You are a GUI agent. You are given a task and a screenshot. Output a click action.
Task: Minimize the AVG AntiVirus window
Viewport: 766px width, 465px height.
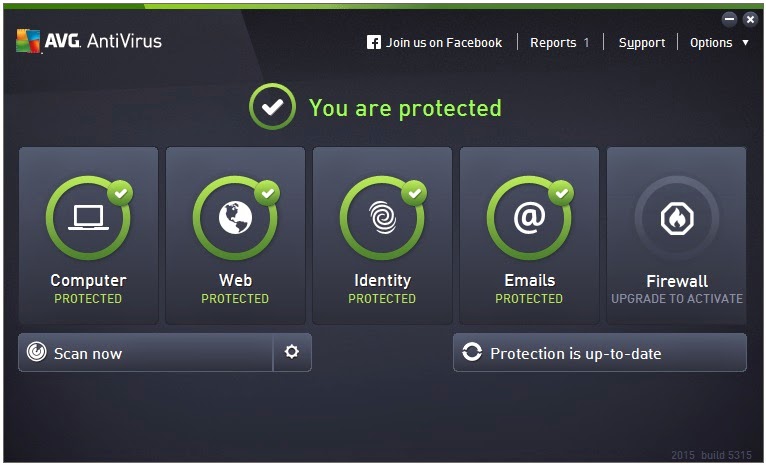coord(729,19)
